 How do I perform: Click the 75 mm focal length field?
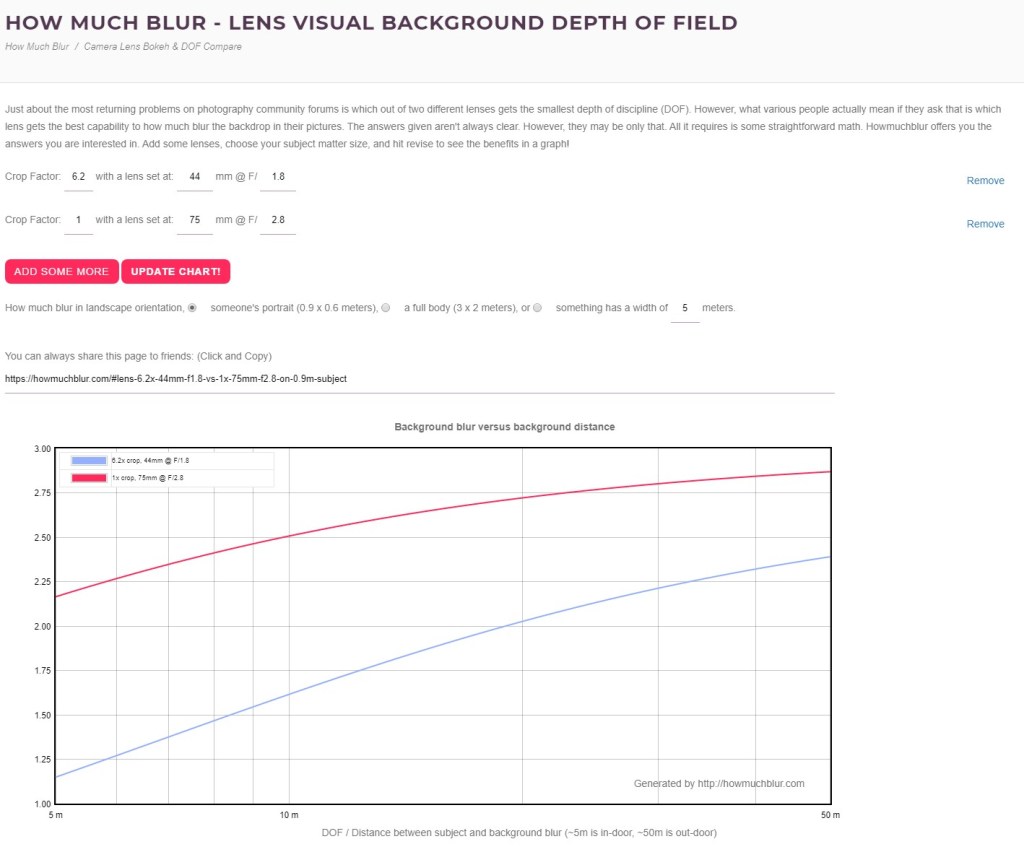tap(194, 220)
